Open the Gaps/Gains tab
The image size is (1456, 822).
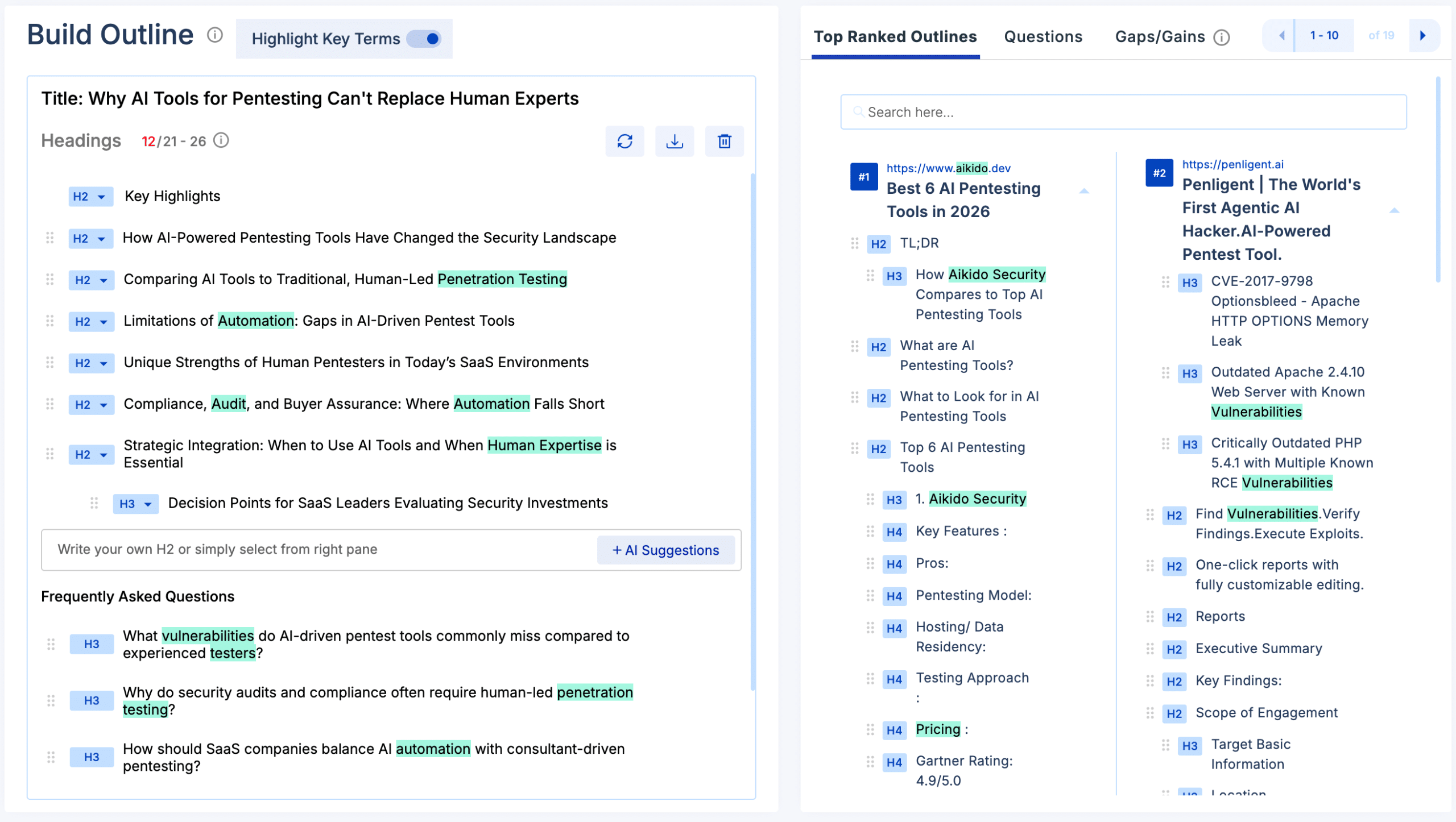1159,37
